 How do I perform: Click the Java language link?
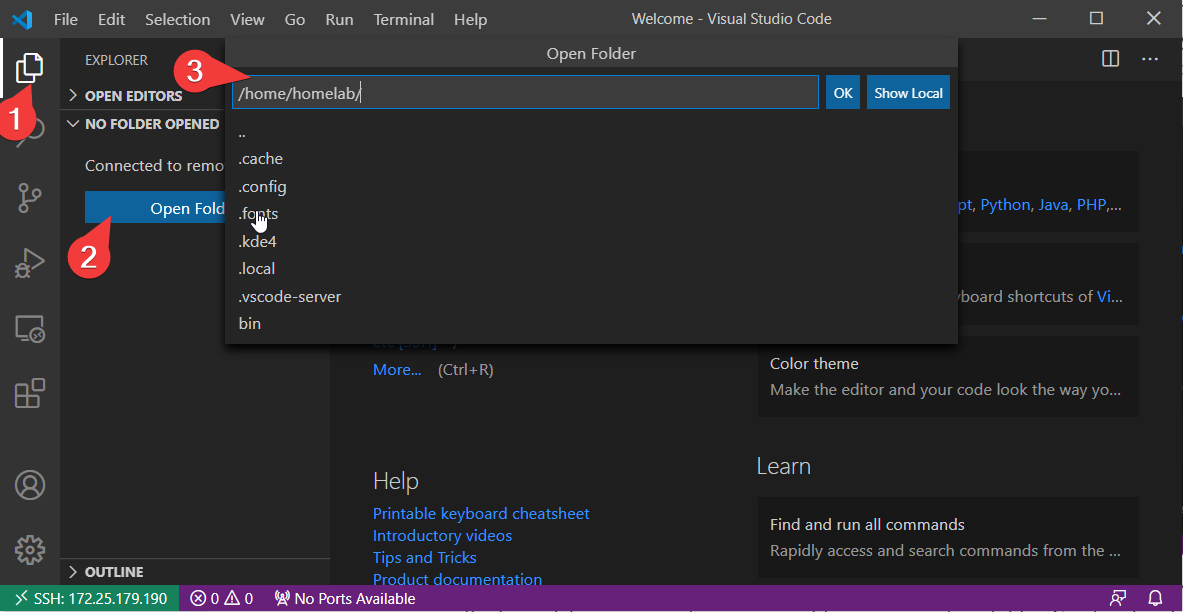[x=1053, y=205]
